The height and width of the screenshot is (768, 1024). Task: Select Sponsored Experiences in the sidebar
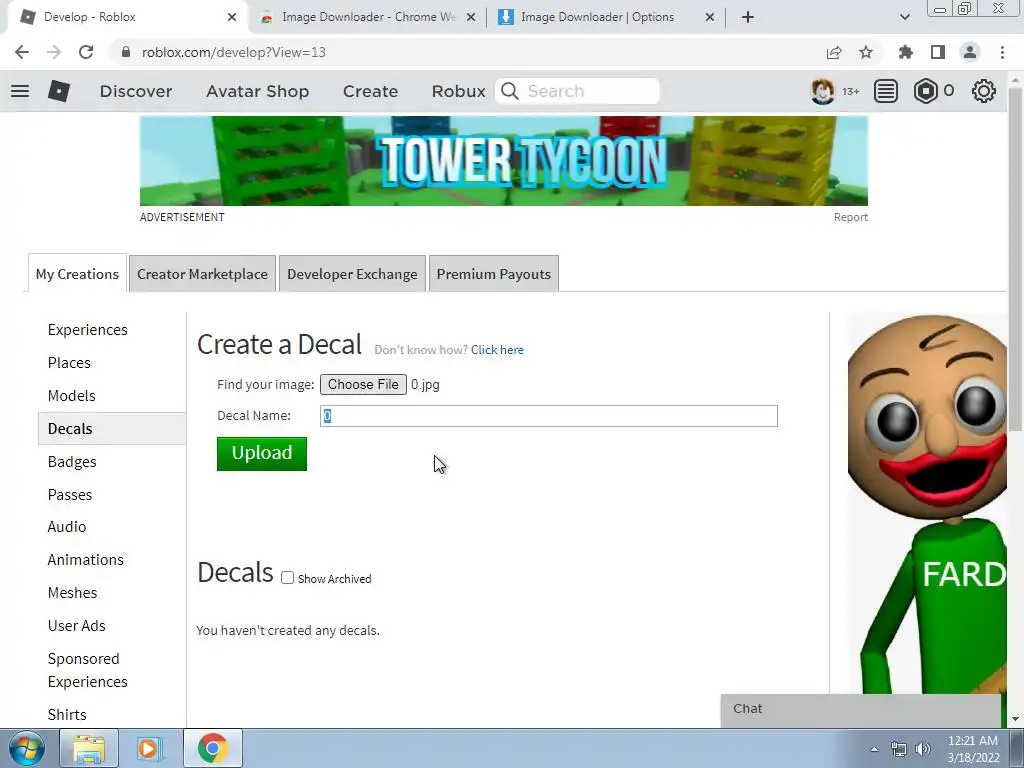click(88, 670)
